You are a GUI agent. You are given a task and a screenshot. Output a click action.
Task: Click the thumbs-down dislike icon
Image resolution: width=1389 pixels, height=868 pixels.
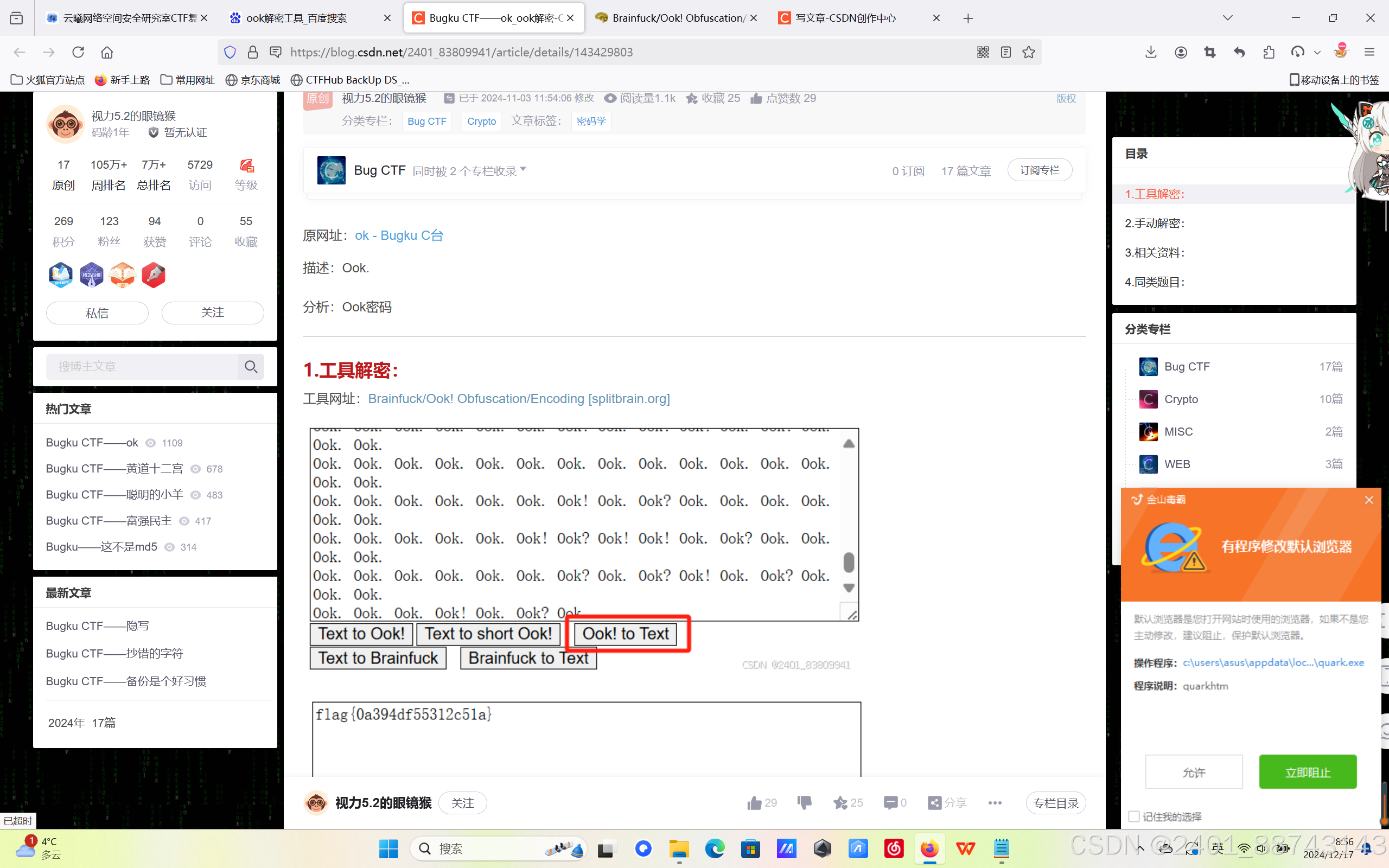pyautogui.click(x=805, y=802)
